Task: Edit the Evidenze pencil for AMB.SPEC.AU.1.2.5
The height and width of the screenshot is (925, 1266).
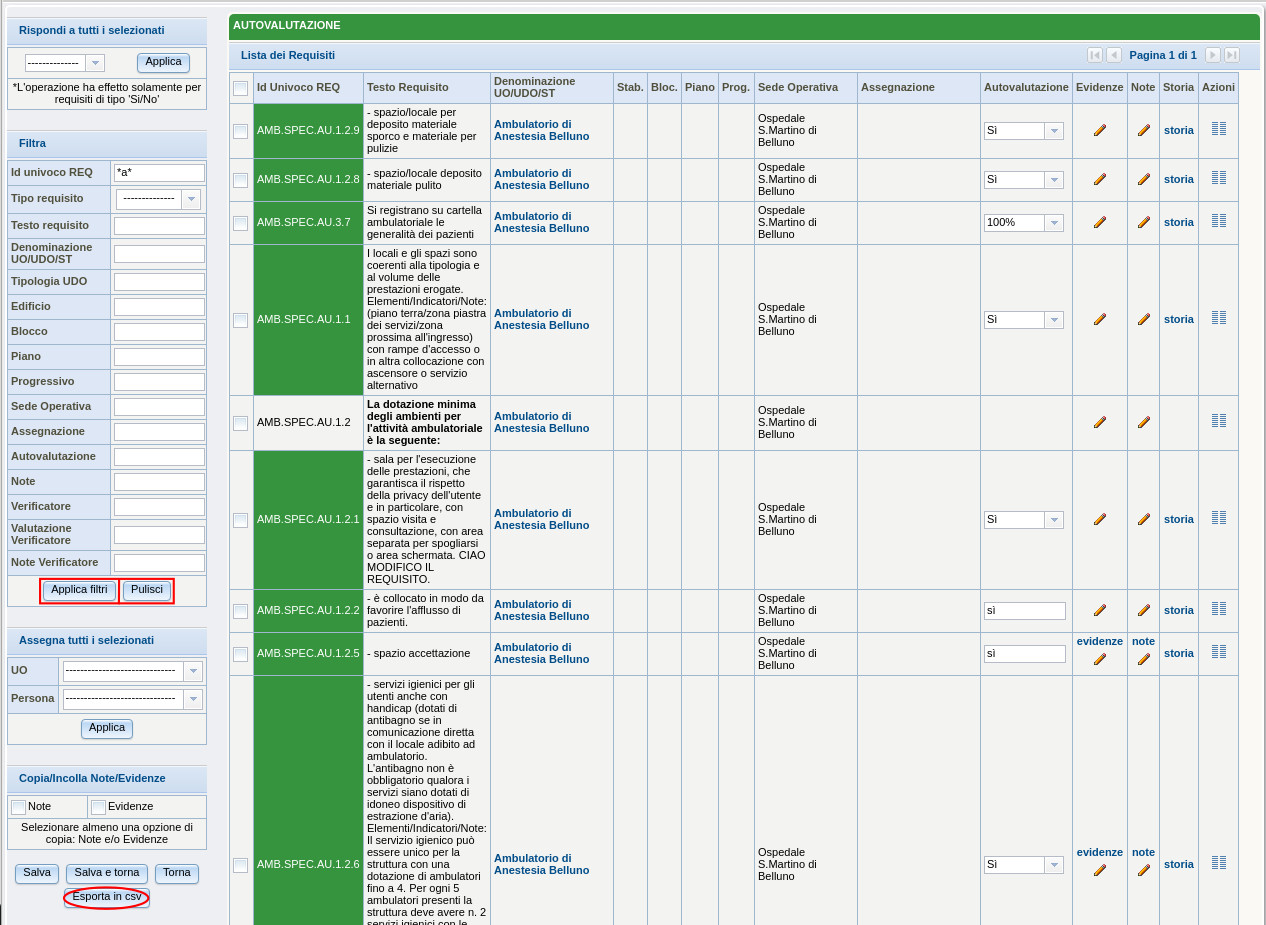Action: pyautogui.click(x=1099, y=659)
